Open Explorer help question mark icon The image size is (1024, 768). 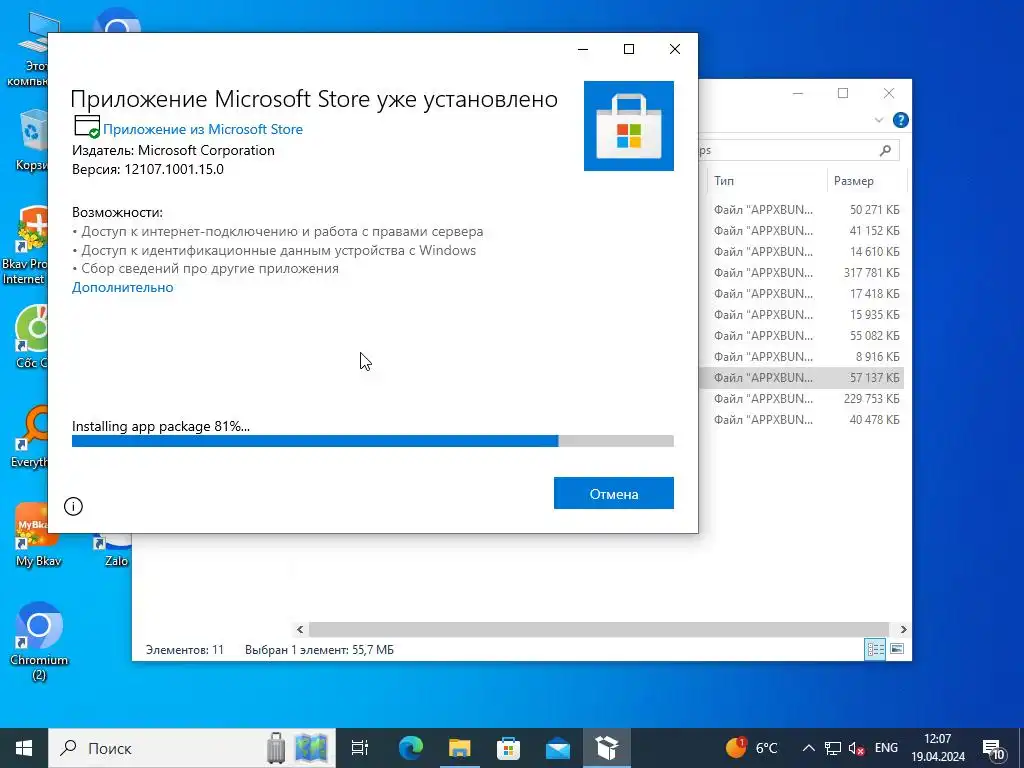click(x=901, y=120)
